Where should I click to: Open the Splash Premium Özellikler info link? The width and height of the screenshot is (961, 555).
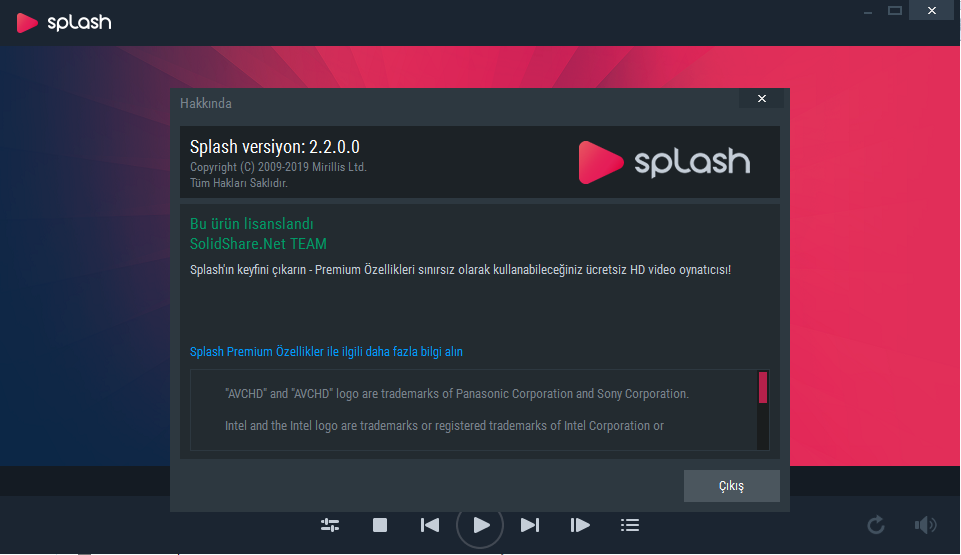tap(326, 352)
